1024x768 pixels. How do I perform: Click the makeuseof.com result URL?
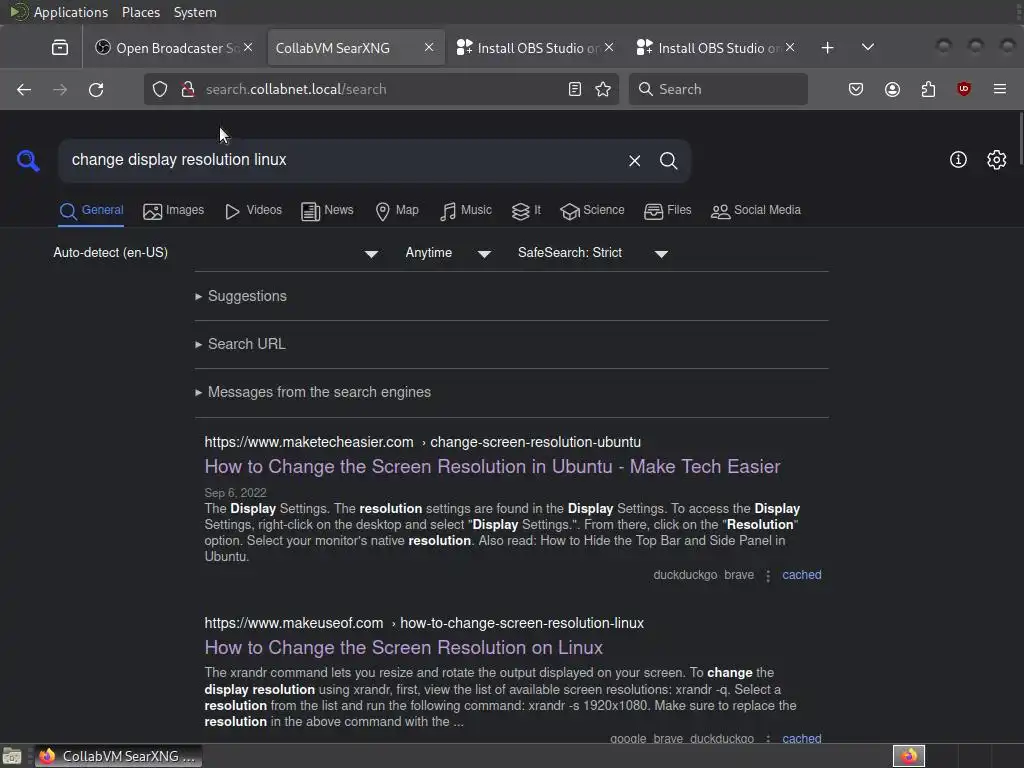(x=424, y=623)
